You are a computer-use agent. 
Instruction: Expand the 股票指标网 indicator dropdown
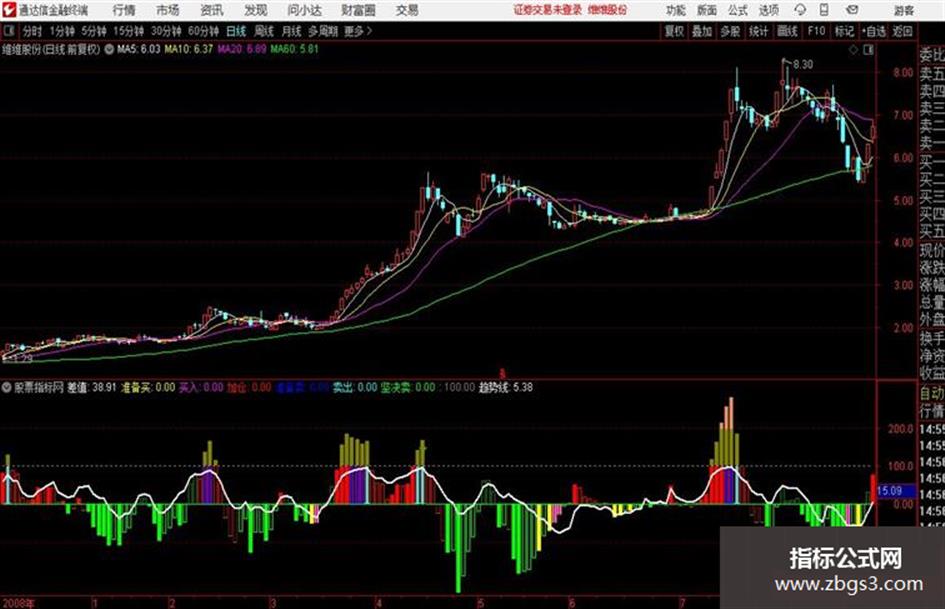6,387
